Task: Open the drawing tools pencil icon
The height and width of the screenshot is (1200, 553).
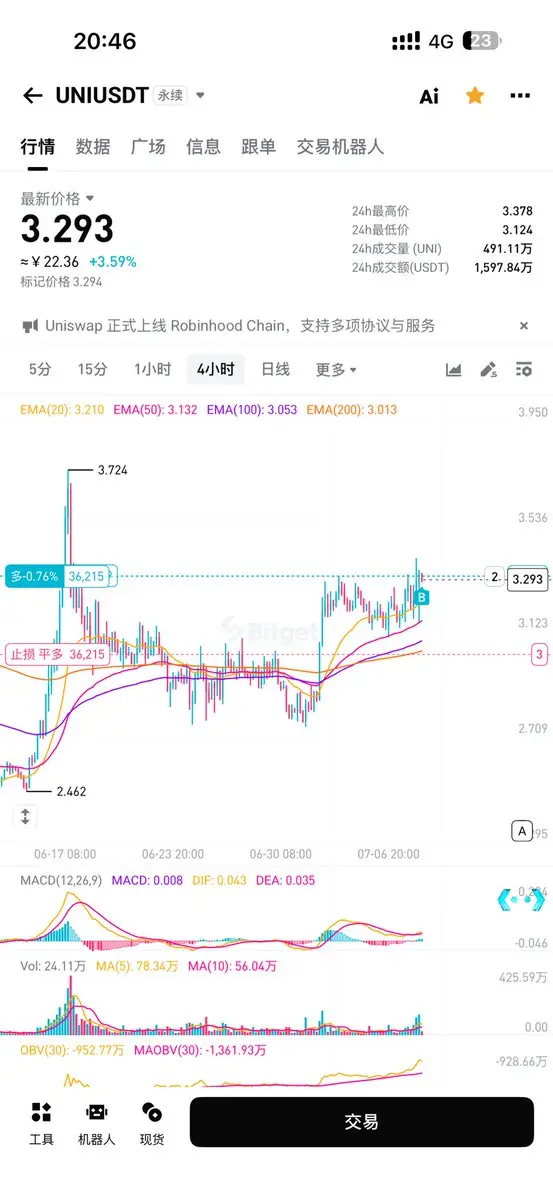Action: (x=488, y=370)
